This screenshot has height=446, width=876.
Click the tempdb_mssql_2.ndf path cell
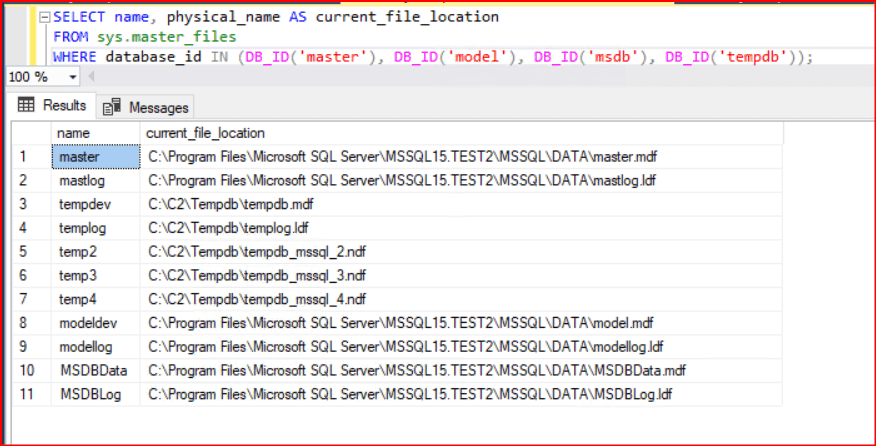pos(257,252)
